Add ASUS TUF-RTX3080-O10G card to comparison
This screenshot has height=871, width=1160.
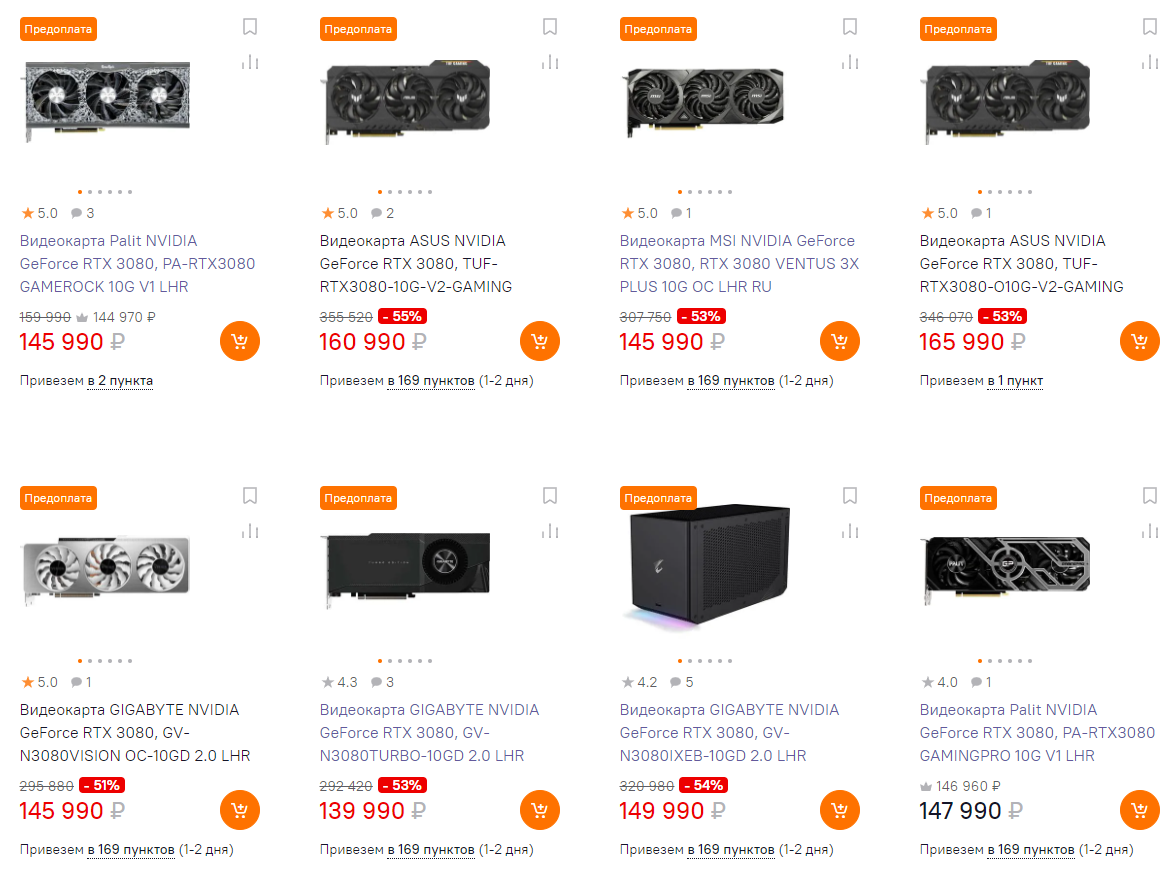click(1150, 62)
